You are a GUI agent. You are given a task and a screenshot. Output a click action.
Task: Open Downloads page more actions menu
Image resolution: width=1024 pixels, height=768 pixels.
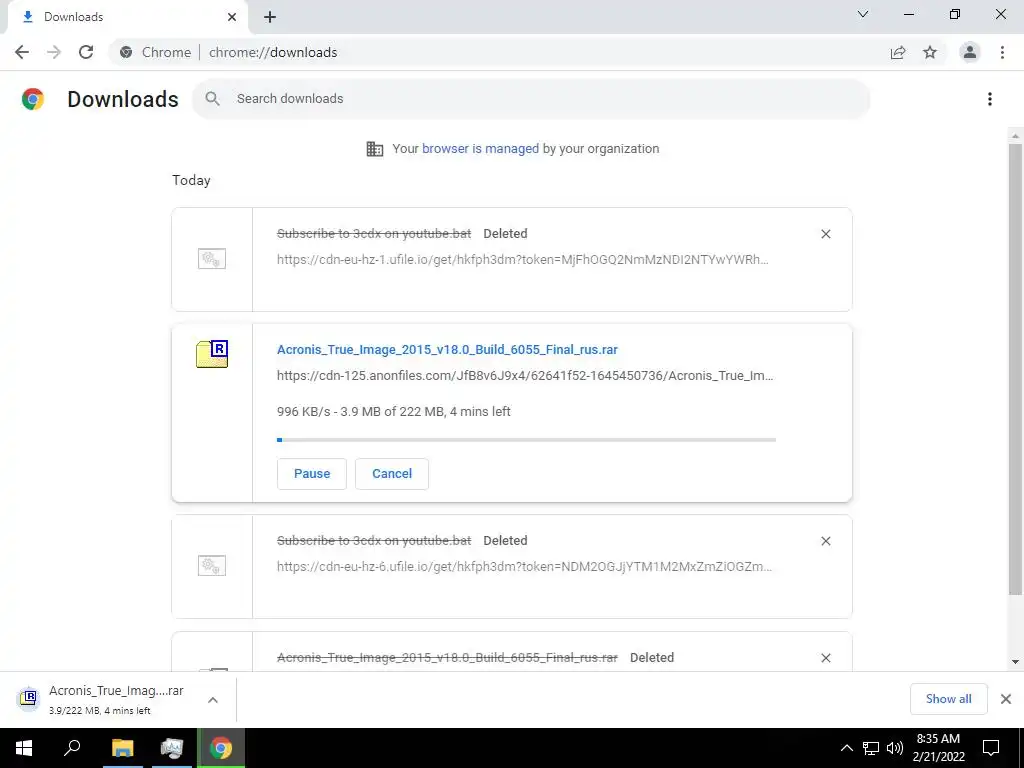click(x=990, y=99)
